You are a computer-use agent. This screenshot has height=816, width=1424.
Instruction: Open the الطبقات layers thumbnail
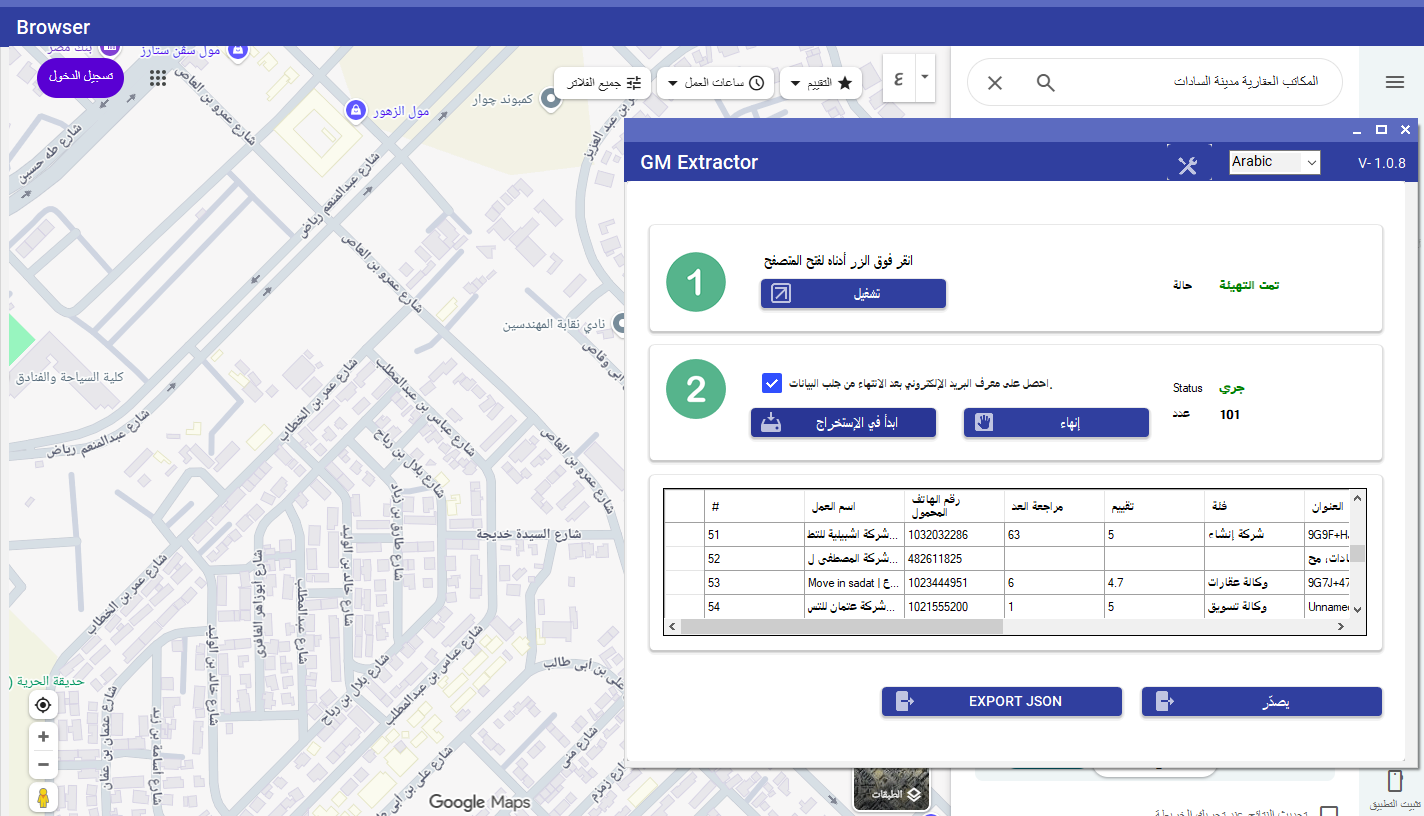click(x=891, y=790)
